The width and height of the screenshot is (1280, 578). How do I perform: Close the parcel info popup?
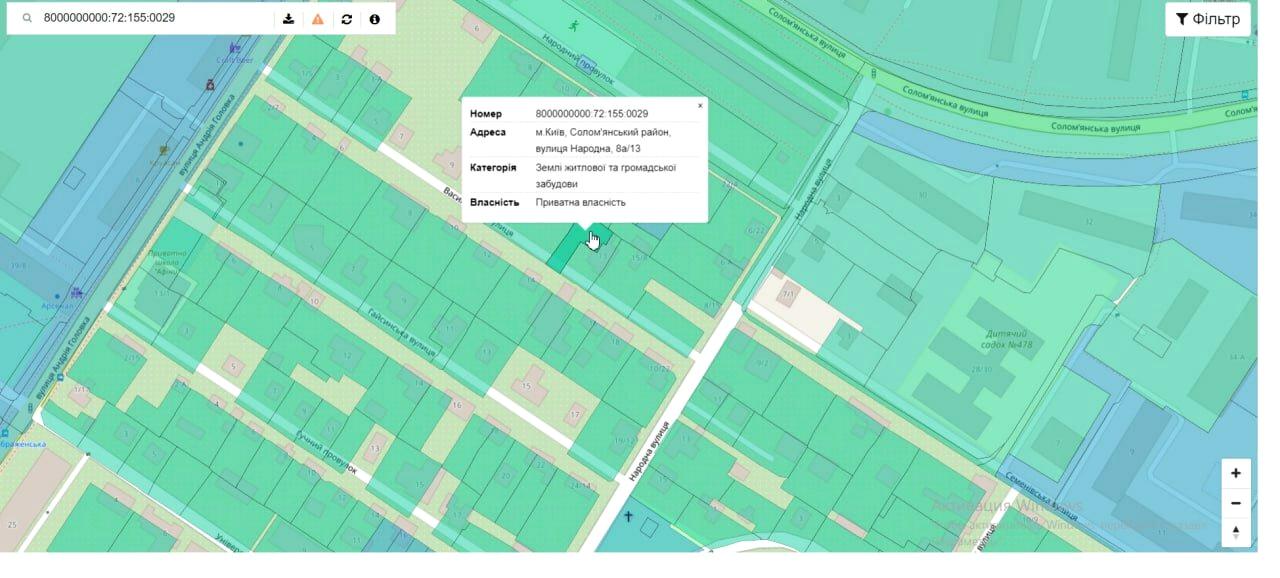[700, 105]
